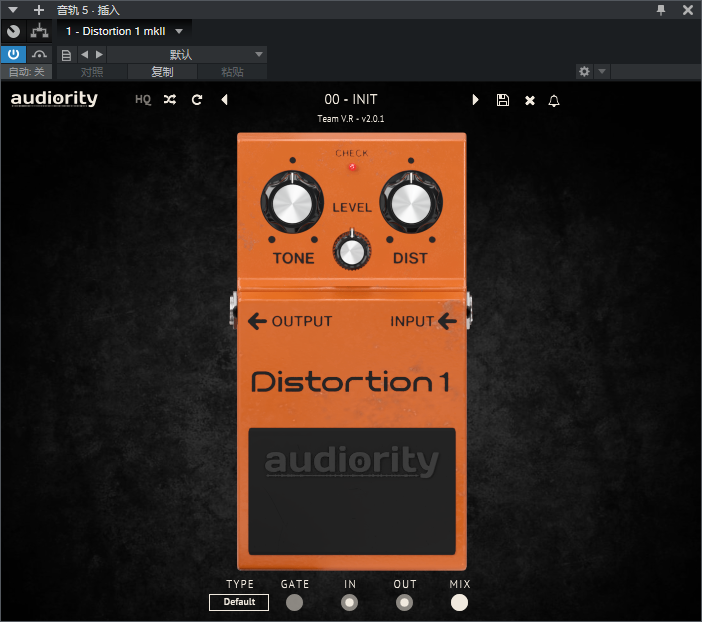Toggle the sidechain/automation arc icon
The width and height of the screenshot is (702, 622).
pos(39,55)
